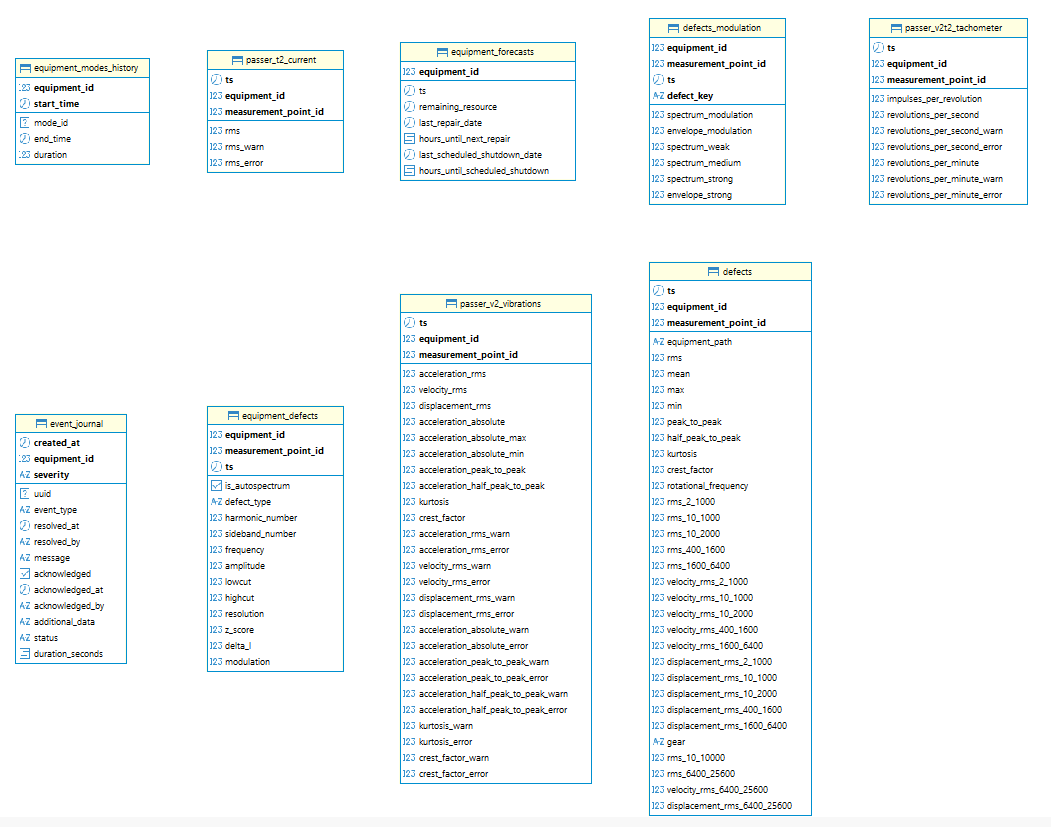This screenshot has height=827, width=1051.
Task: Select the severity key column in event_journal
Action: pos(53,475)
